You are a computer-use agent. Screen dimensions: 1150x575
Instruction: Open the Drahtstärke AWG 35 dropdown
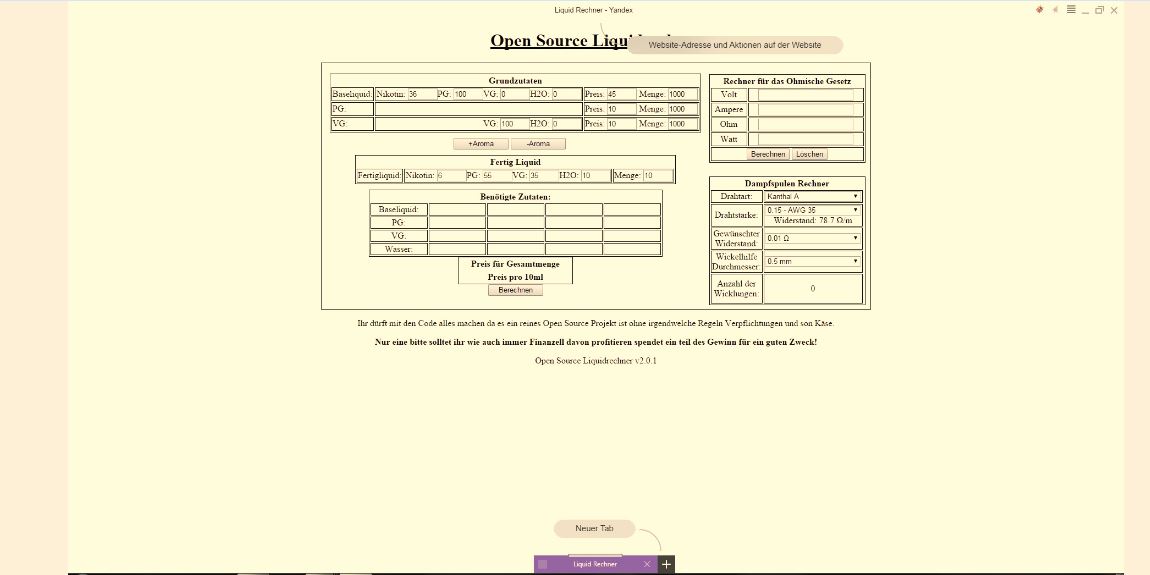click(x=812, y=210)
